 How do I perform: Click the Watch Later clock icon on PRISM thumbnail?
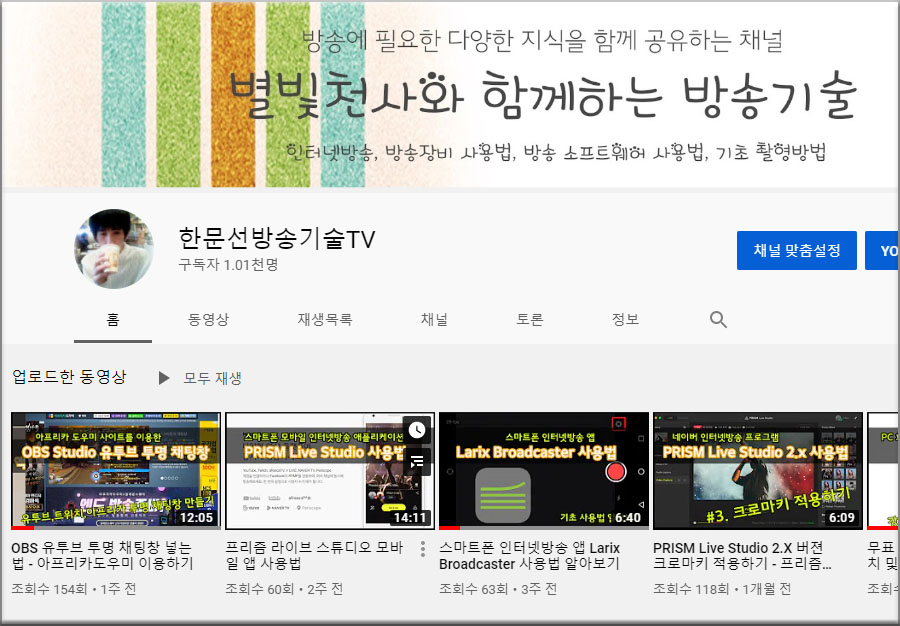(x=417, y=430)
